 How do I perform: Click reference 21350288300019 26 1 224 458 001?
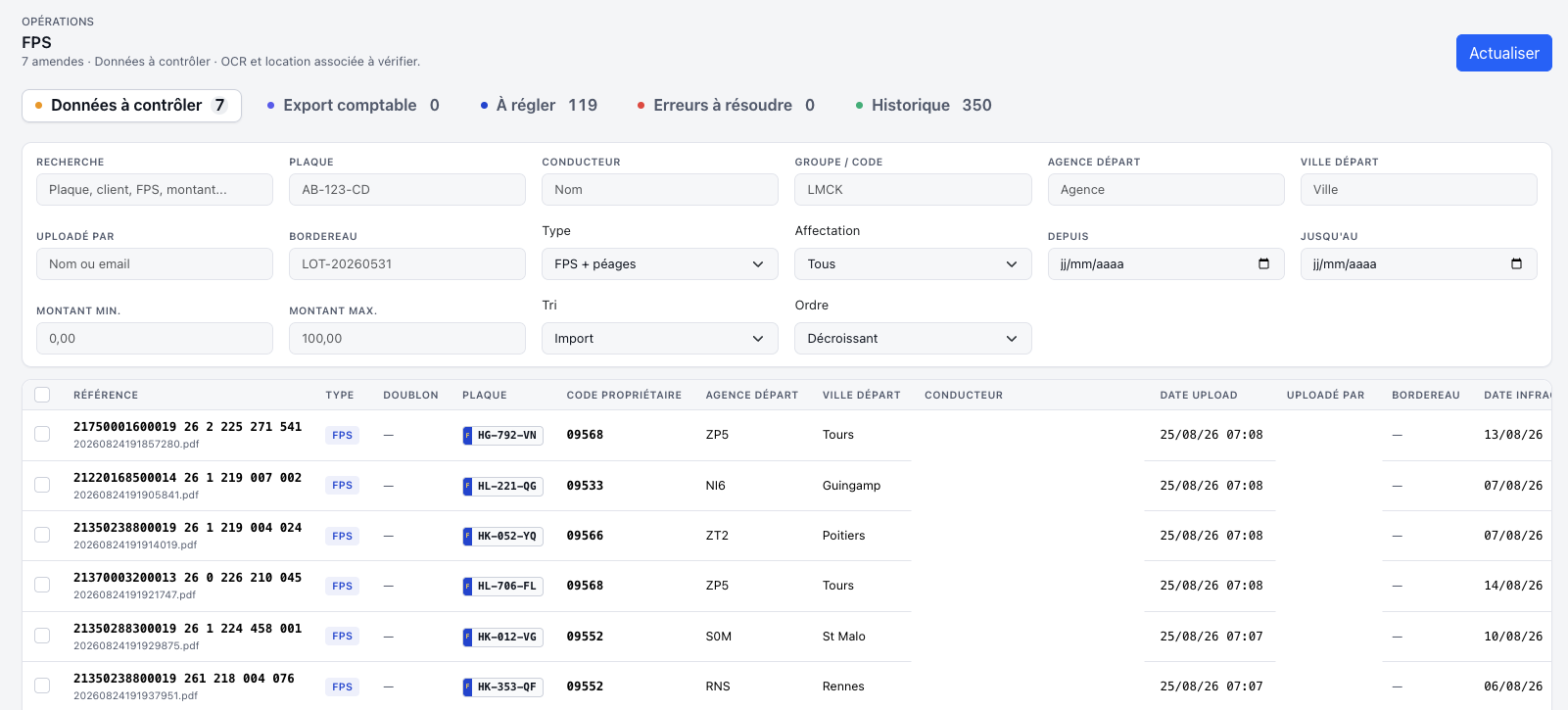click(x=187, y=629)
